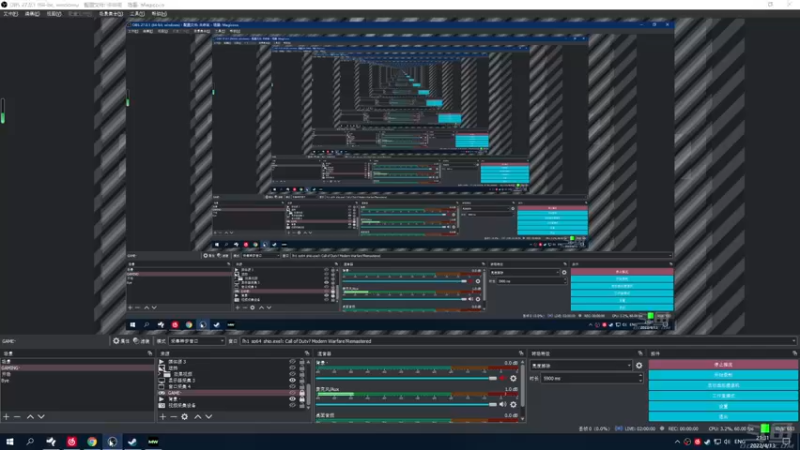Open the red music app on taskbar
The image size is (800, 450).
[x=71, y=442]
